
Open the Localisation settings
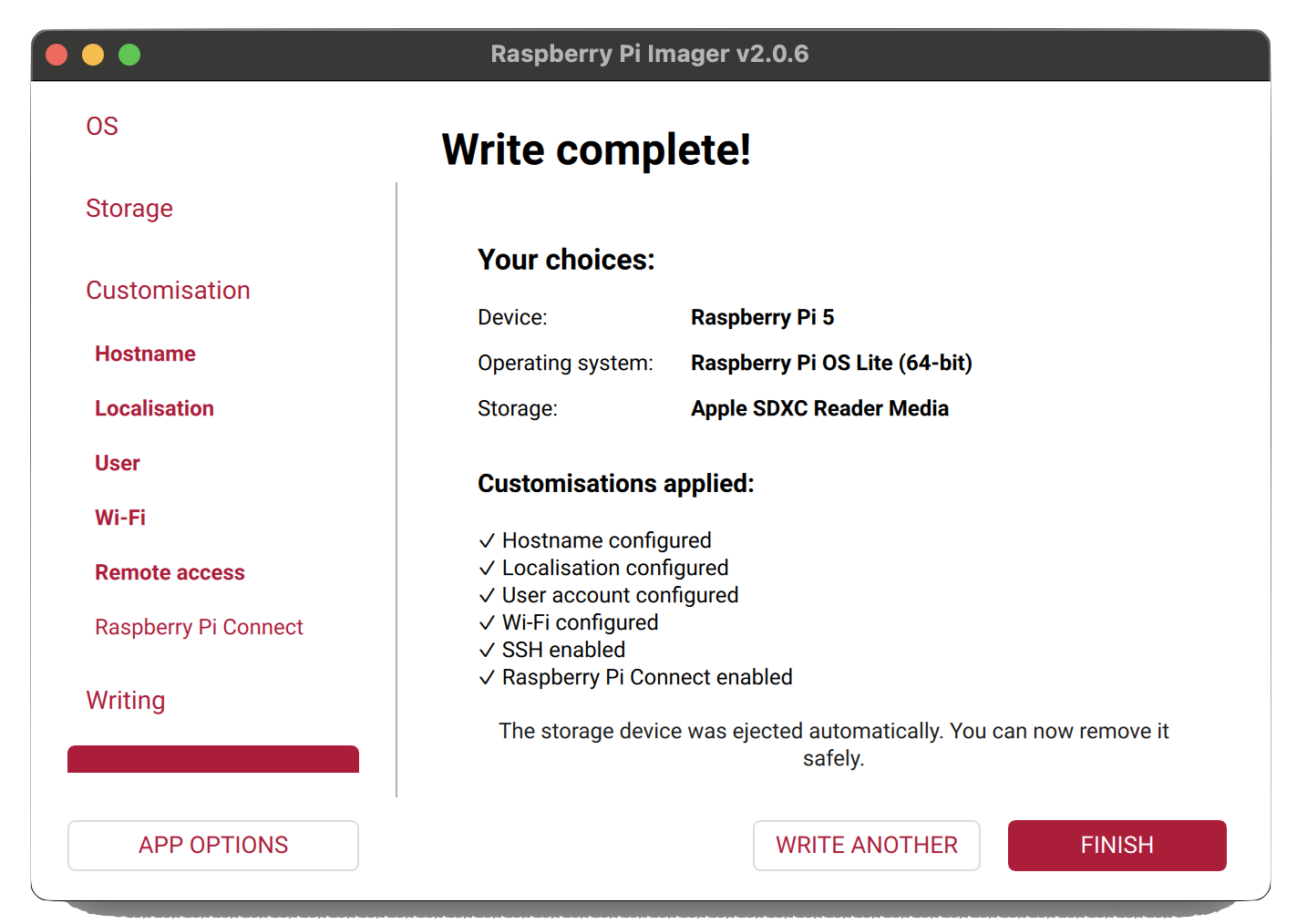click(x=154, y=408)
